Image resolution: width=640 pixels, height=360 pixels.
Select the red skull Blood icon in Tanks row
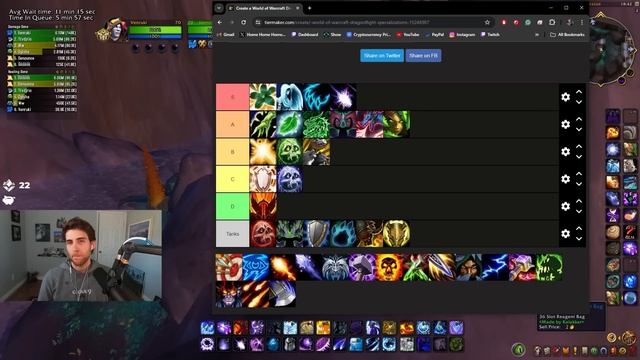coord(263,233)
